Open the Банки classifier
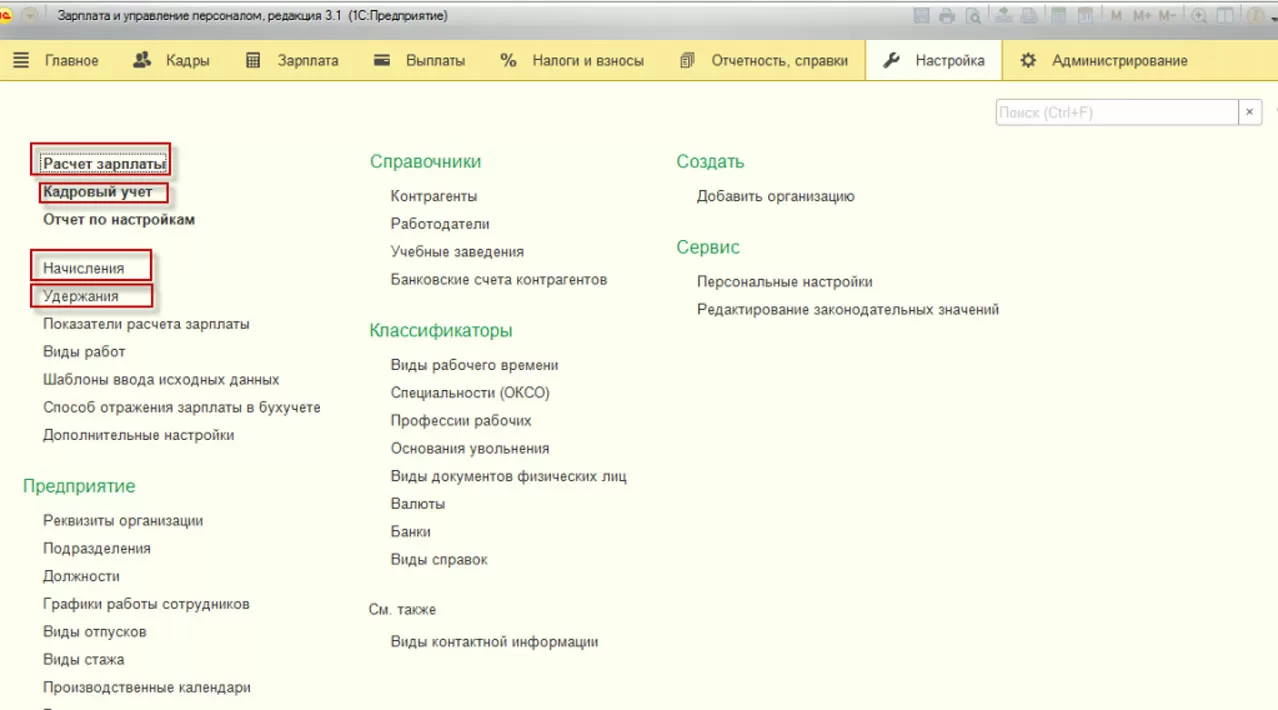This screenshot has width=1278, height=710. point(411,532)
